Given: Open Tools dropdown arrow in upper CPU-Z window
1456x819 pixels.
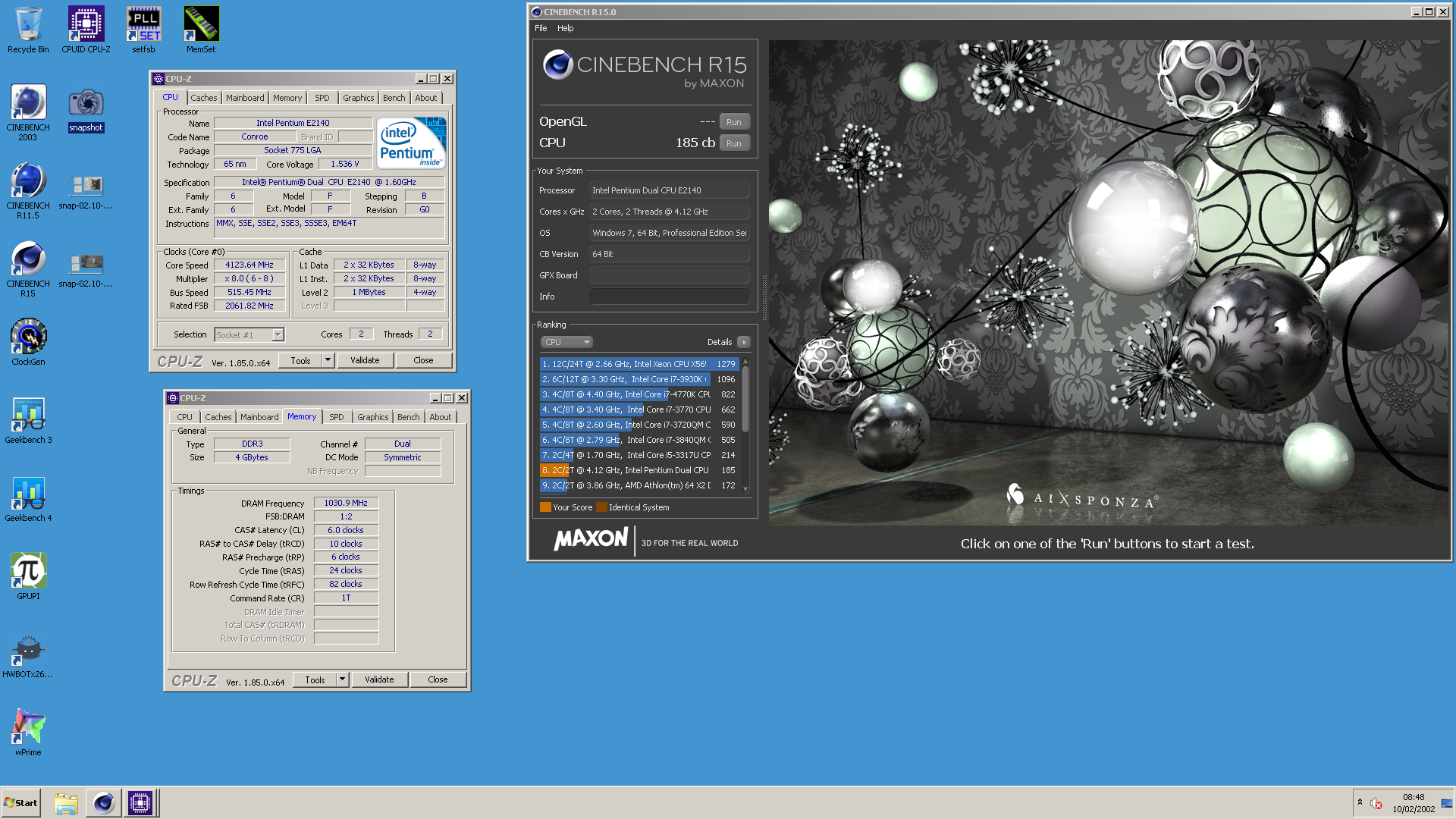Looking at the screenshot, I should tap(328, 360).
